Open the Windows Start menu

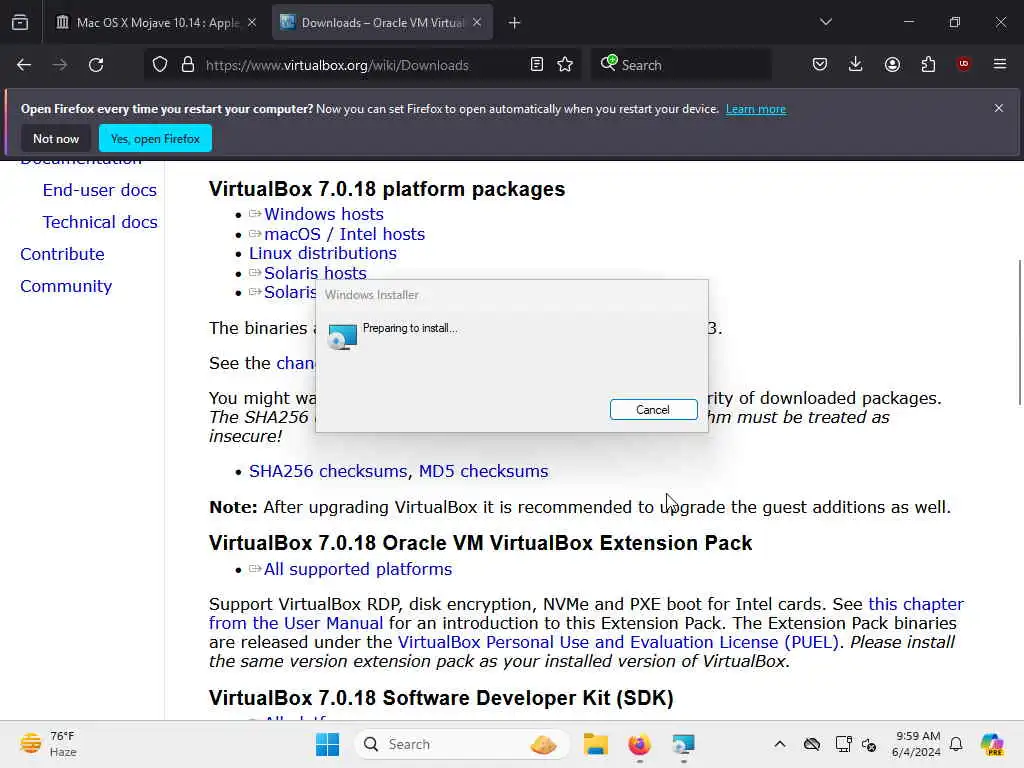pos(327,744)
